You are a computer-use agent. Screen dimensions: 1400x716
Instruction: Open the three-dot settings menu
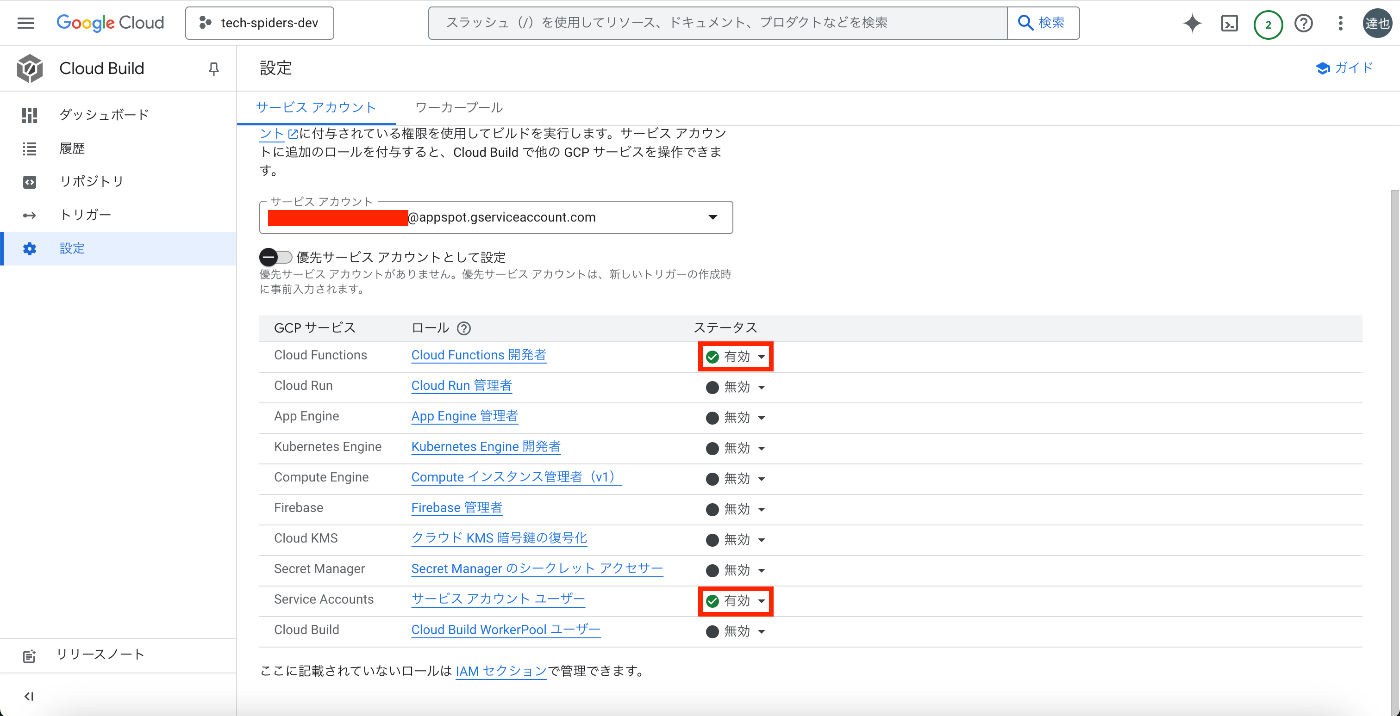1341,23
